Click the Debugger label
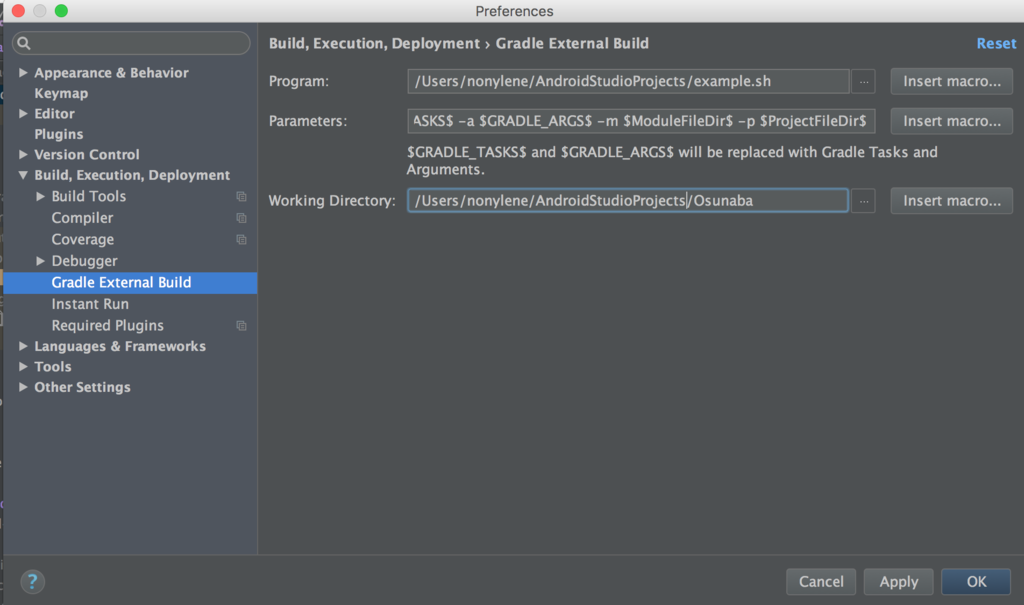Viewport: 1024px width, 605px height. coord(84,261)
